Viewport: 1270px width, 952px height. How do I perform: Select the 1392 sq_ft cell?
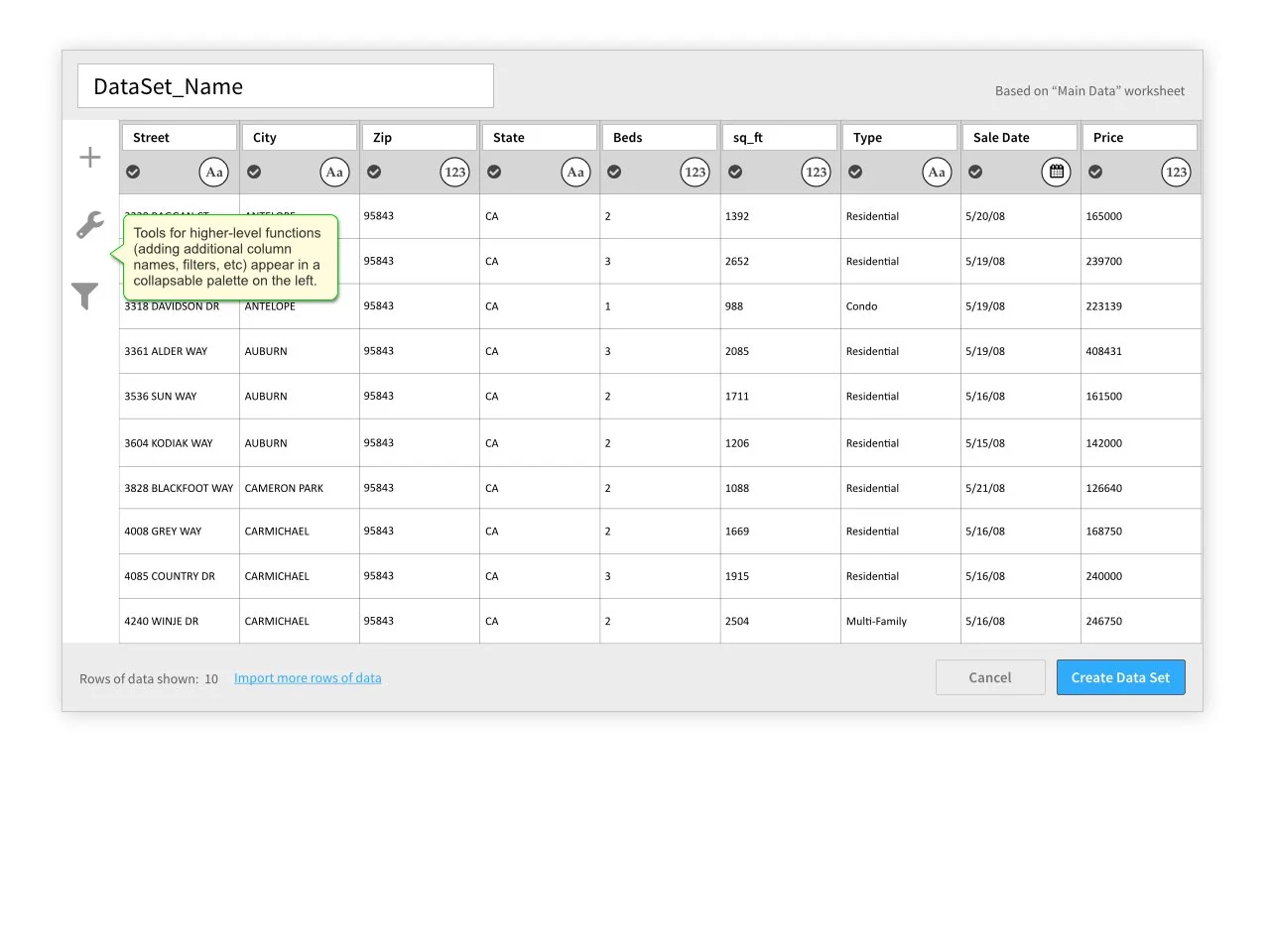(781, 216)
